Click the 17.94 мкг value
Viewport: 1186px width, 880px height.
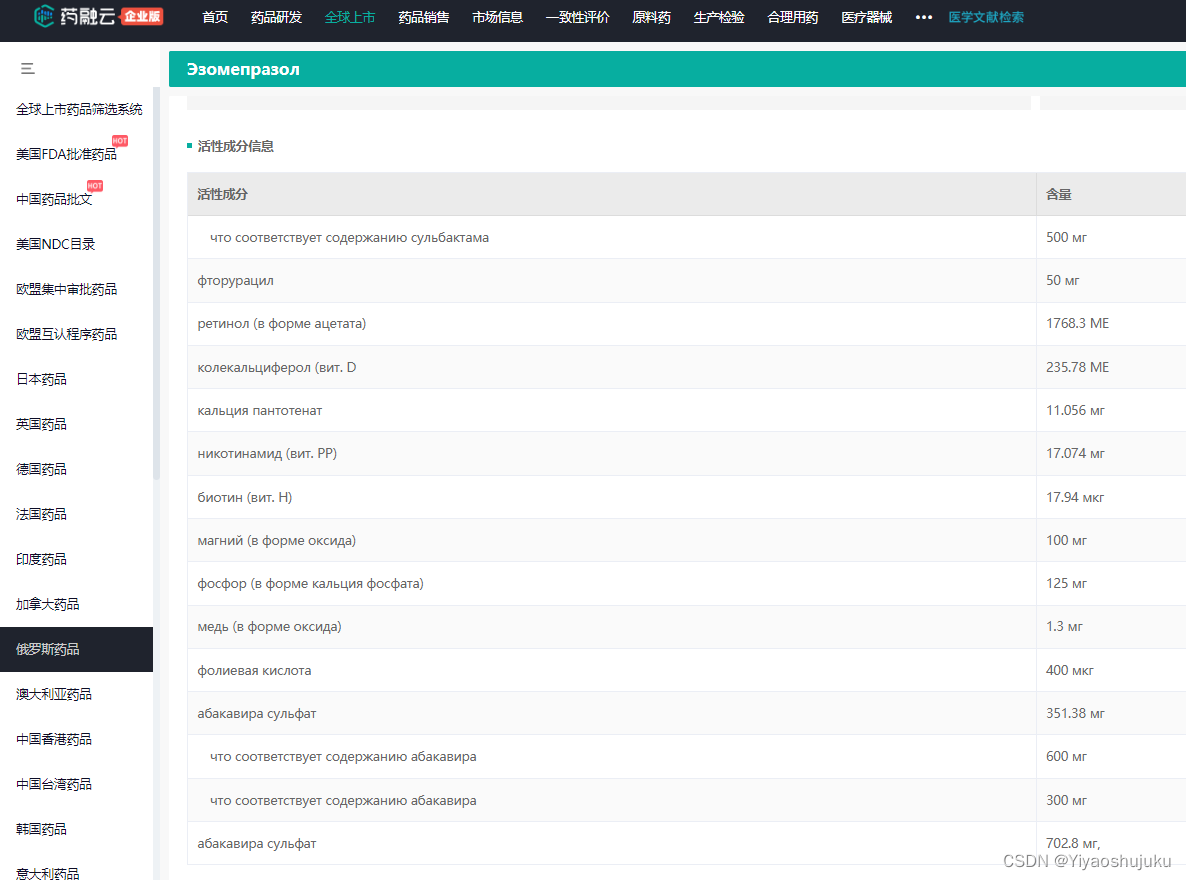[x=1075, y=497]
